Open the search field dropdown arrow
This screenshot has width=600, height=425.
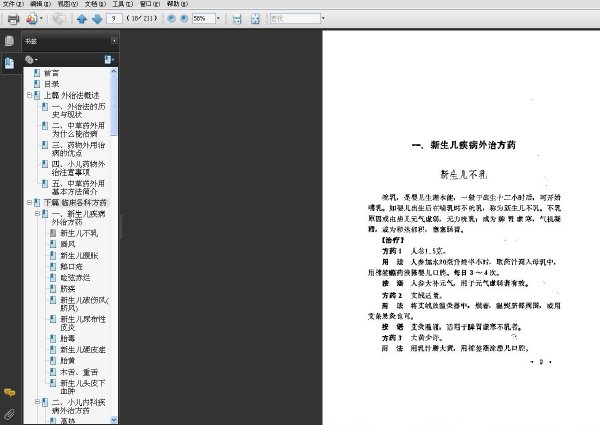tap(323, 18)
